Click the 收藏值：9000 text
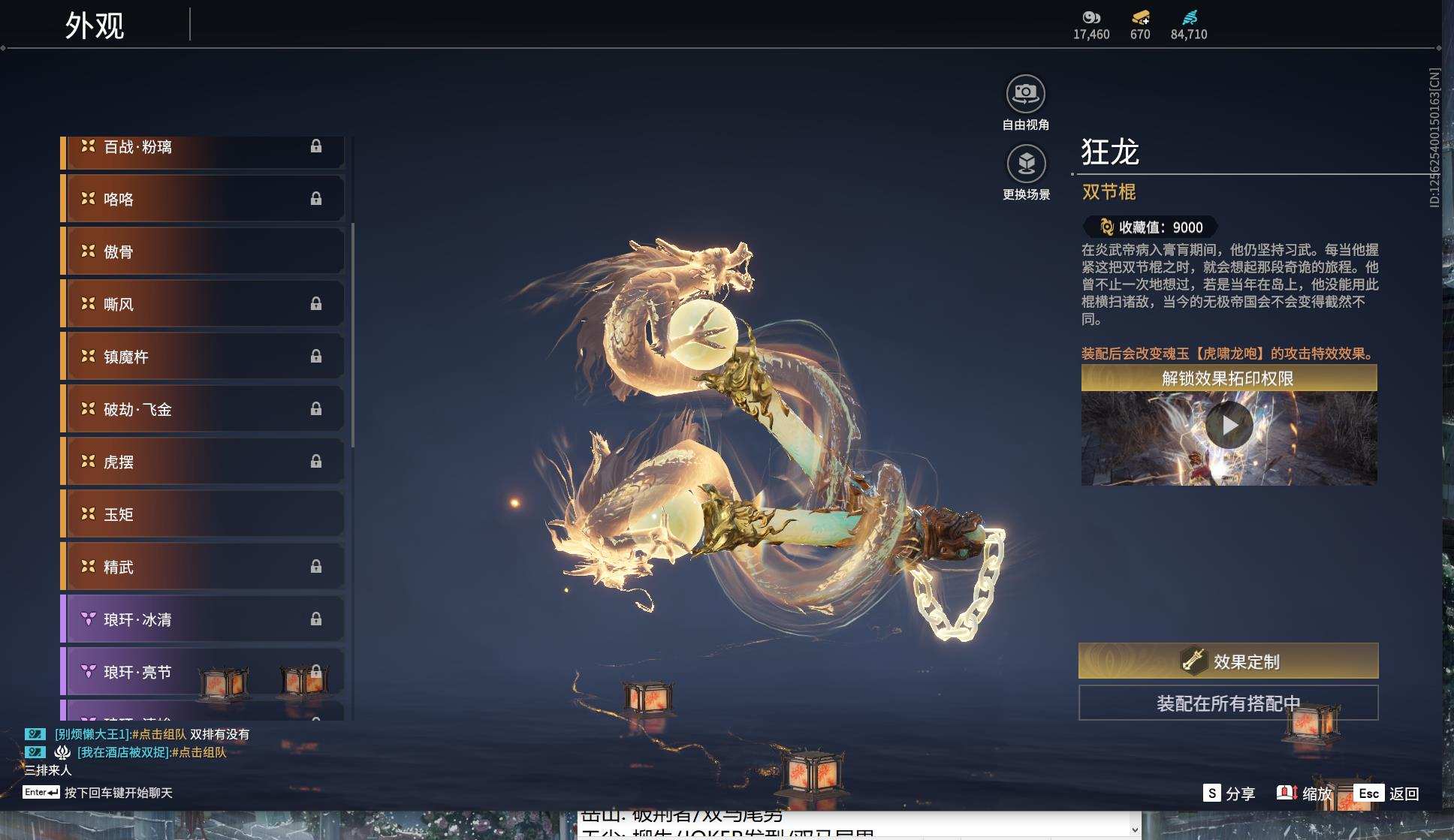The height and width of the screenshot is (840, 1454). point(1160,227)
